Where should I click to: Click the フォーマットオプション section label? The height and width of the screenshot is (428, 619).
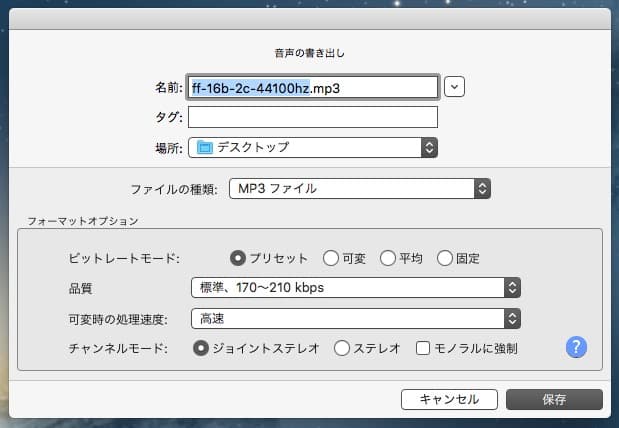85,219
